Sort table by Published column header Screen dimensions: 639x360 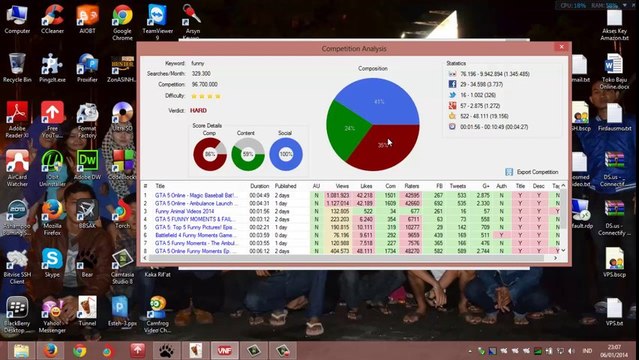pyautogui.click(x=285, y=186)
